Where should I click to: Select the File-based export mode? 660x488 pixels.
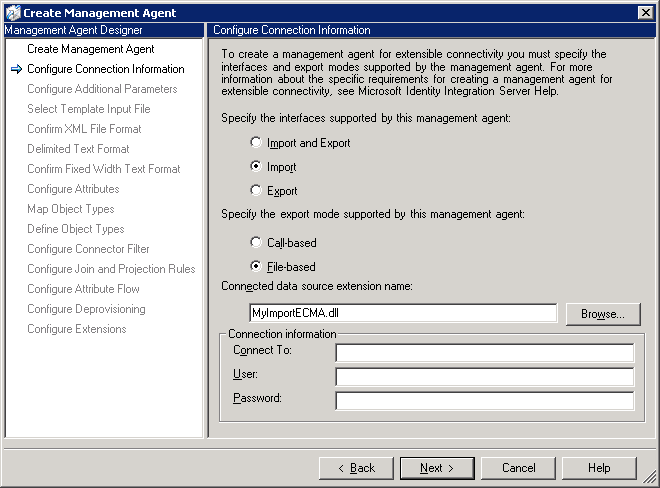coord(255,267)
